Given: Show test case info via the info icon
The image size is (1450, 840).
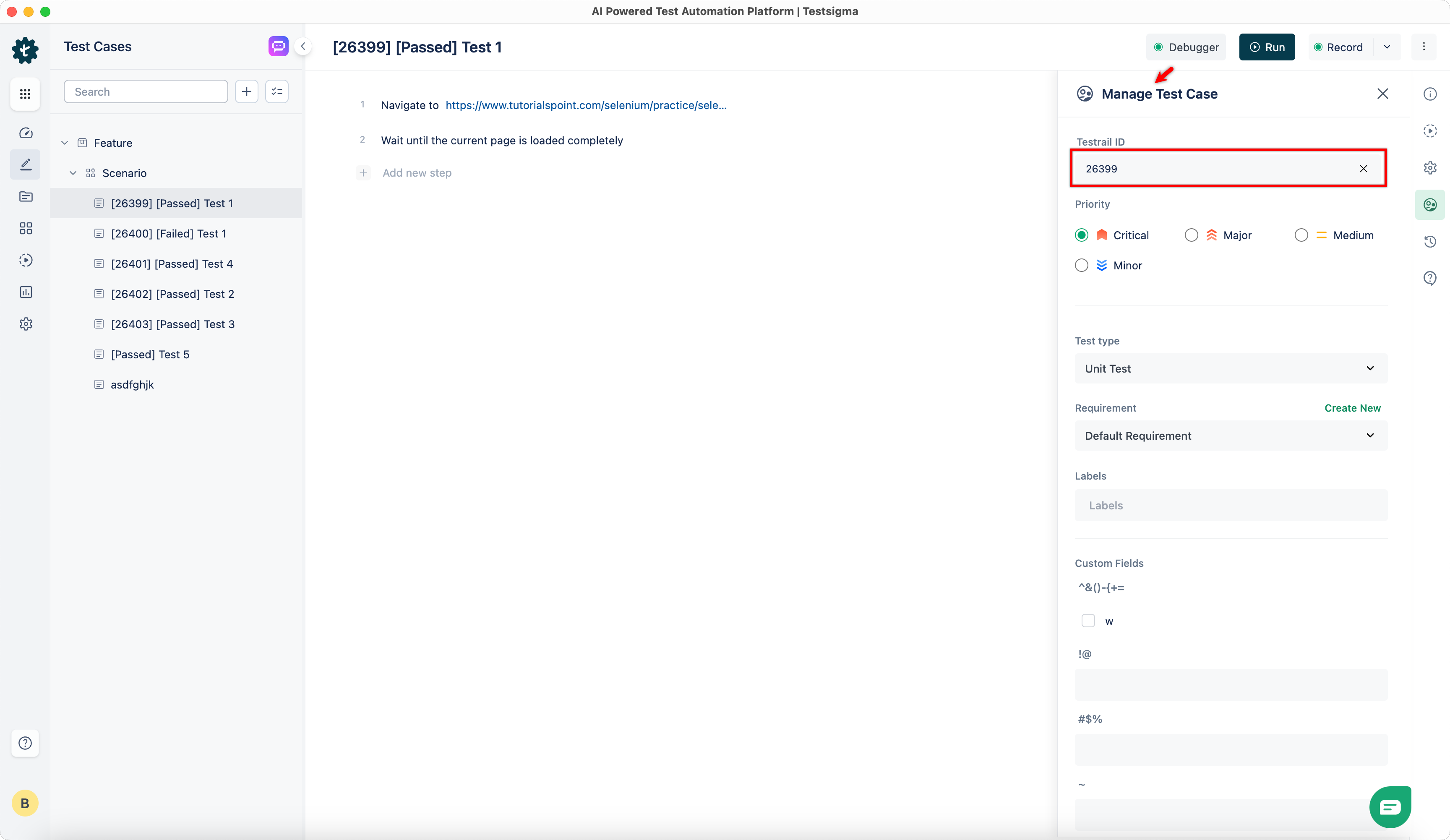Looking at the screenshot, I should 1430,94.
